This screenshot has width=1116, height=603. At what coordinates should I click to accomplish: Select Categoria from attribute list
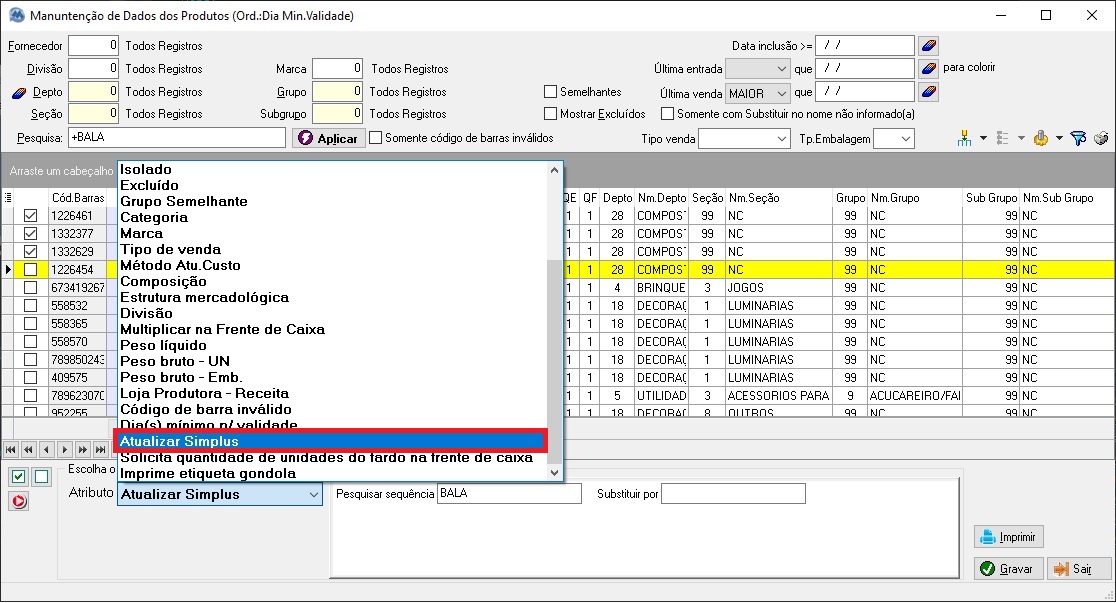point(154,217)
